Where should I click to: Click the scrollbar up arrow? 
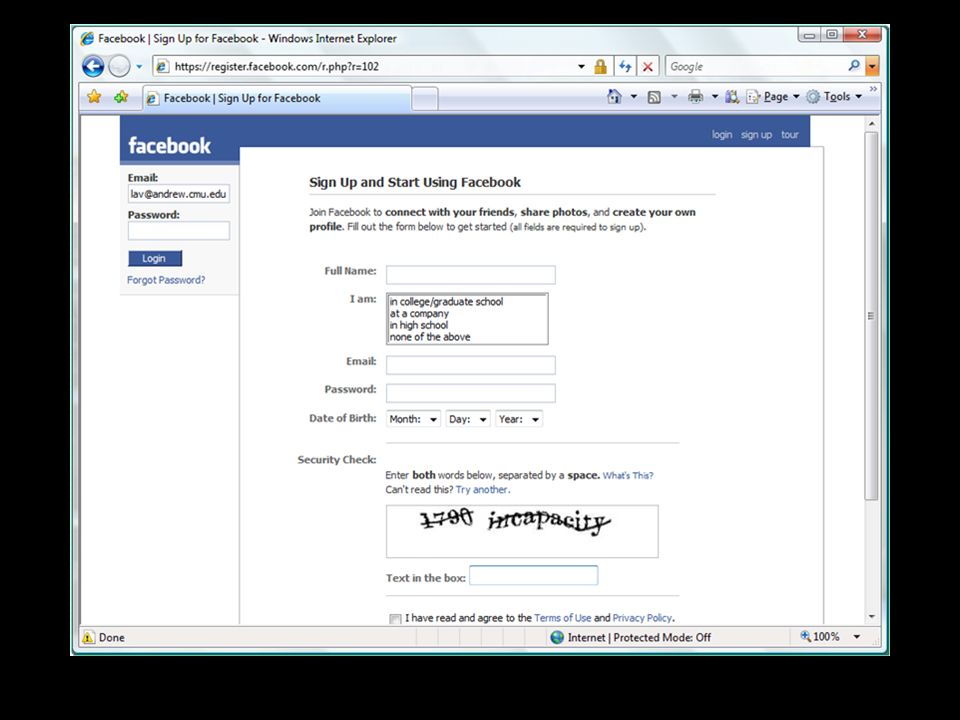(x=871, y=124)
